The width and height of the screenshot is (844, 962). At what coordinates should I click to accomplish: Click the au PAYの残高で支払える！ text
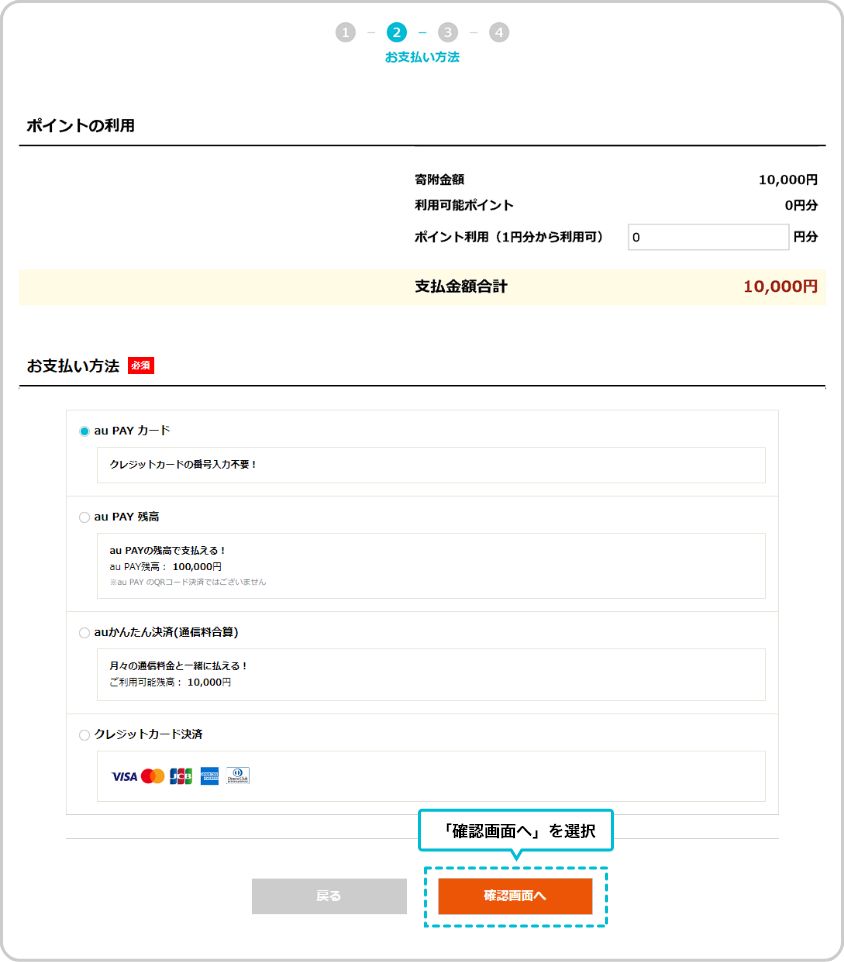tap(167, 550)
